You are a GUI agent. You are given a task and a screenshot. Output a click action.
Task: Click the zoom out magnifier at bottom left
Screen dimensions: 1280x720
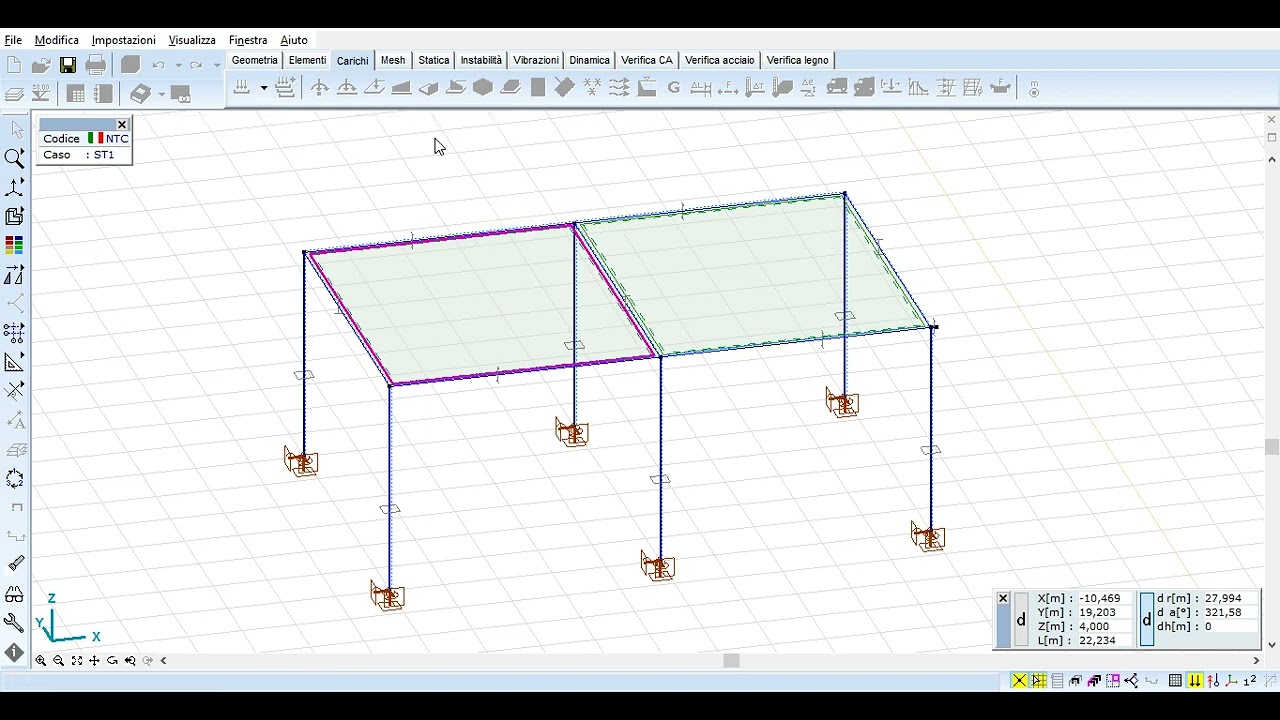pyautogui.click(x=59, y=661)
